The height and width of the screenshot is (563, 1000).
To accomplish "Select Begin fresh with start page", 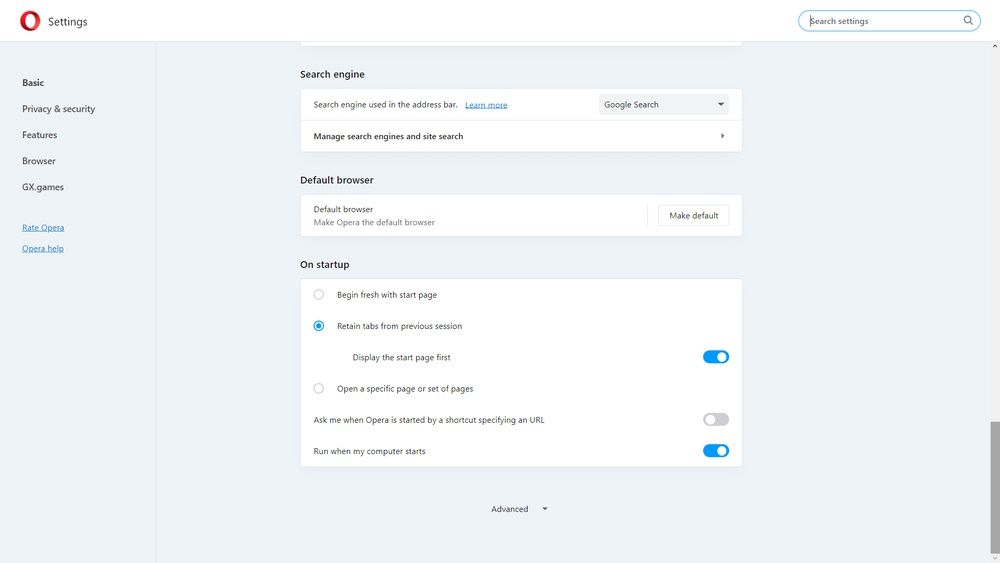I will click(319, 295).
